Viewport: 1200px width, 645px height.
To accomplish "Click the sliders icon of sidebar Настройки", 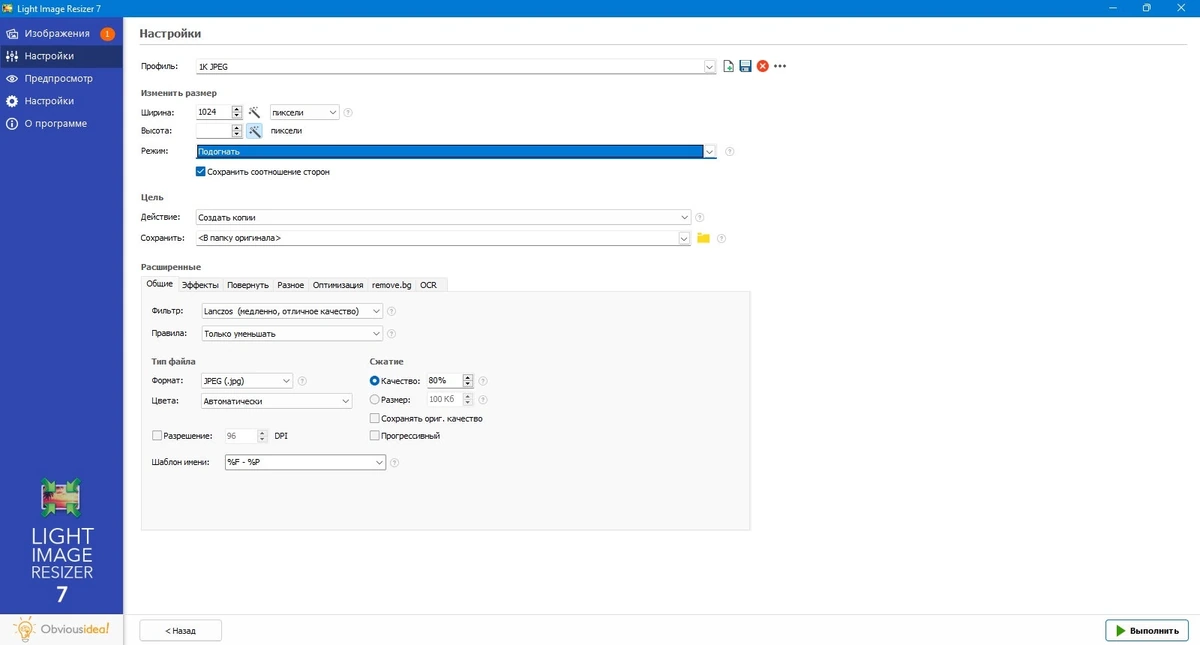I will tap(12, 56).
